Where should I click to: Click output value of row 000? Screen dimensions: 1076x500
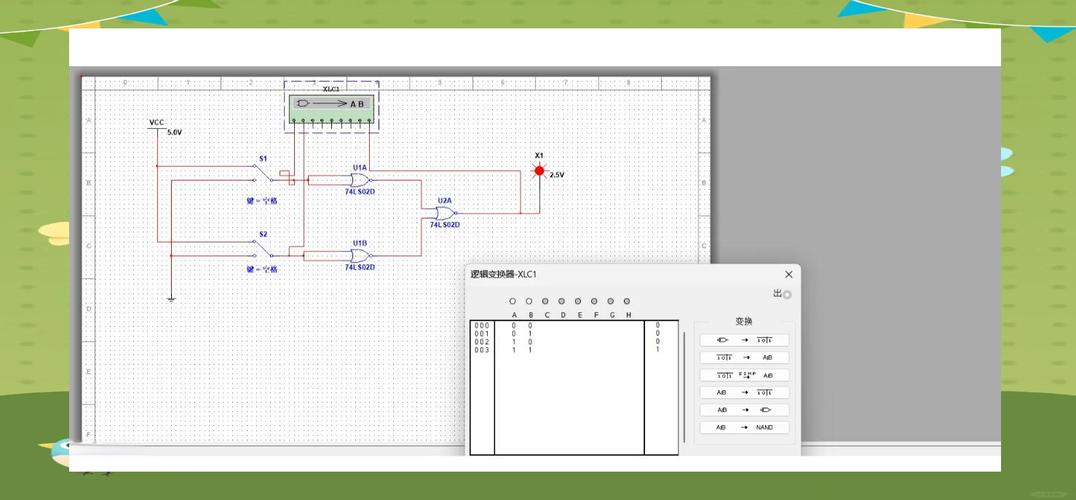tap(657, 325)
